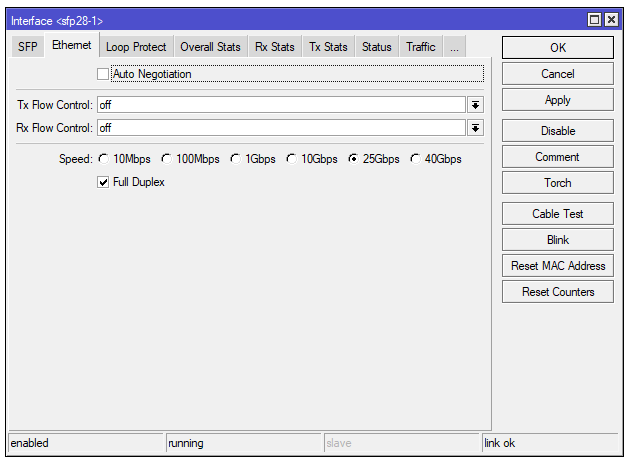Confirm with the OK button
This screenshot has width=632, height=463.
pos(558,48)
